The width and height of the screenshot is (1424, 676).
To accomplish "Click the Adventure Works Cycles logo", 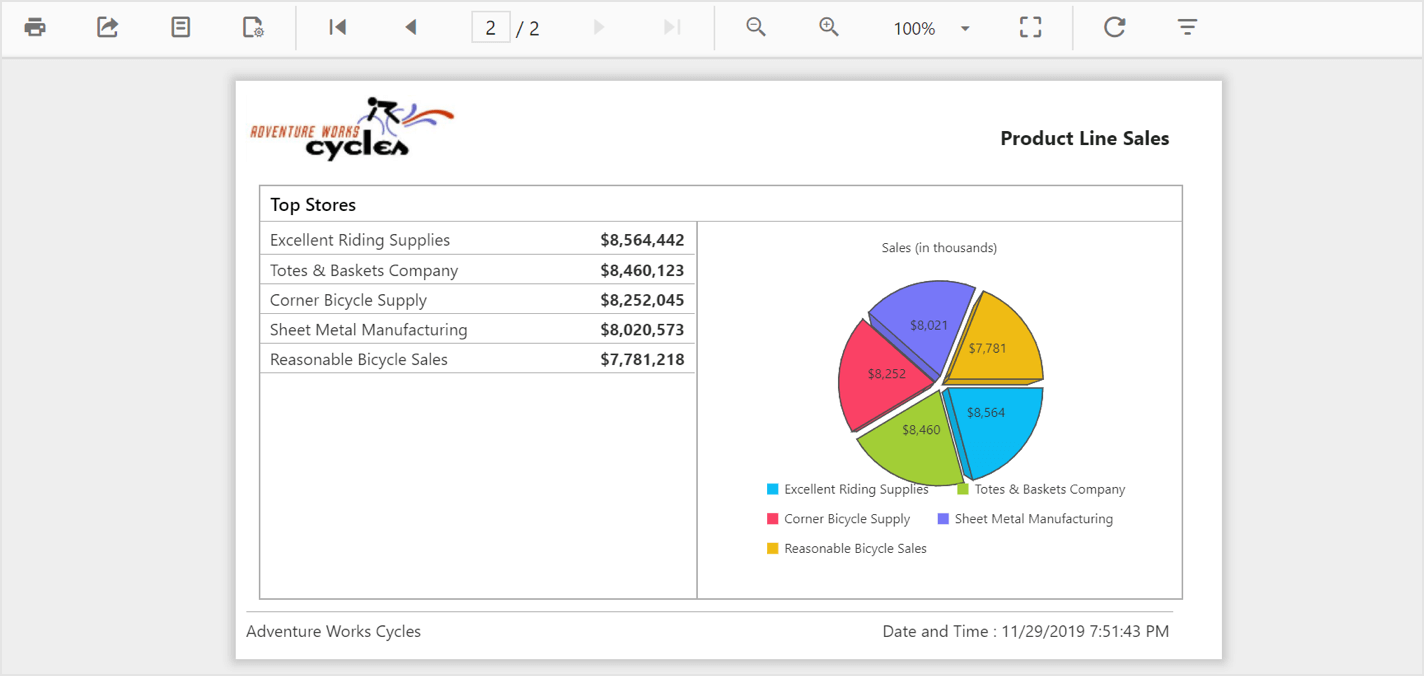I will pos(352,129).
